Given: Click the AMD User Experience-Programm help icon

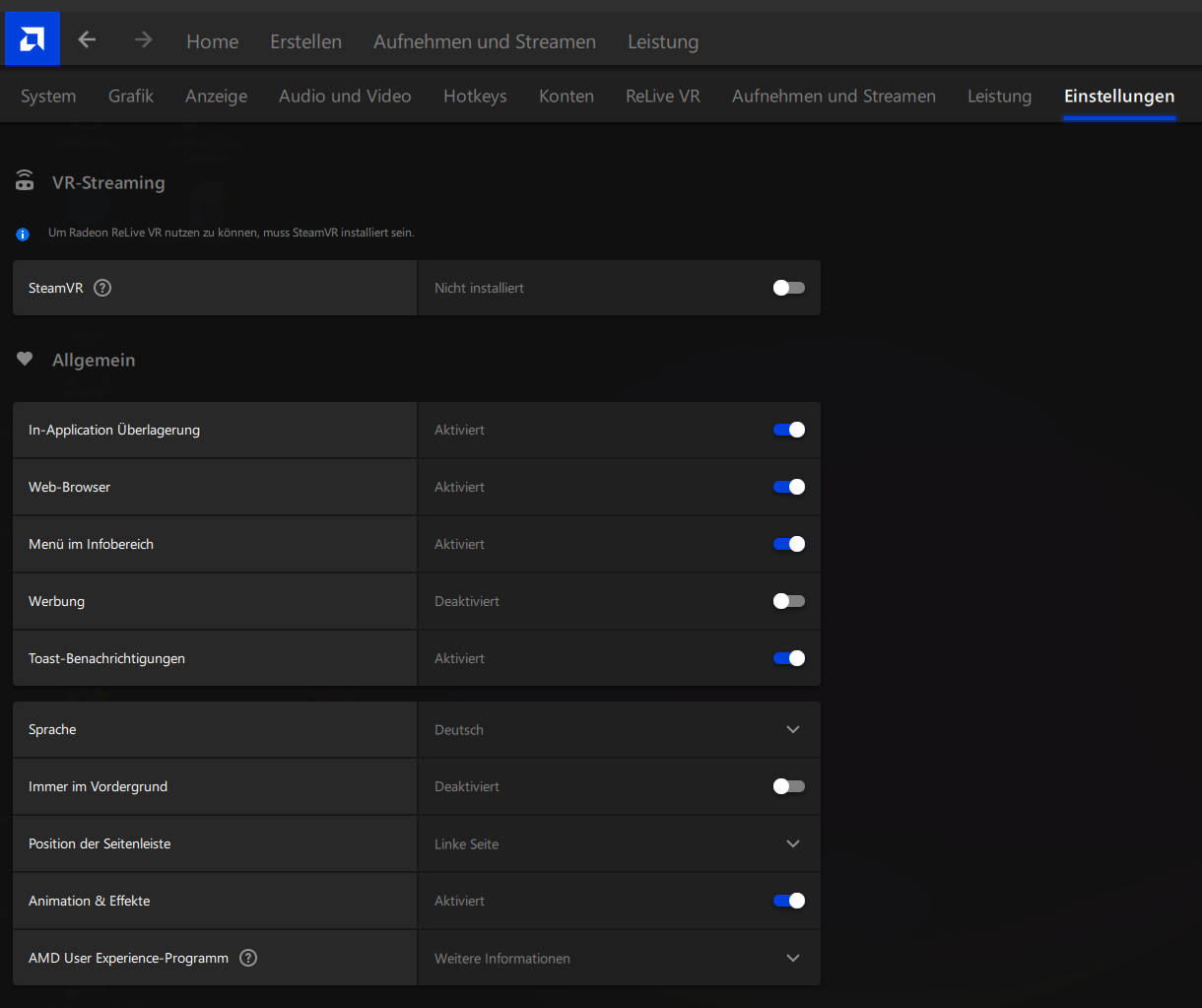Looking at the screenshot, I should pyautogui.click(x=248, y=958).
